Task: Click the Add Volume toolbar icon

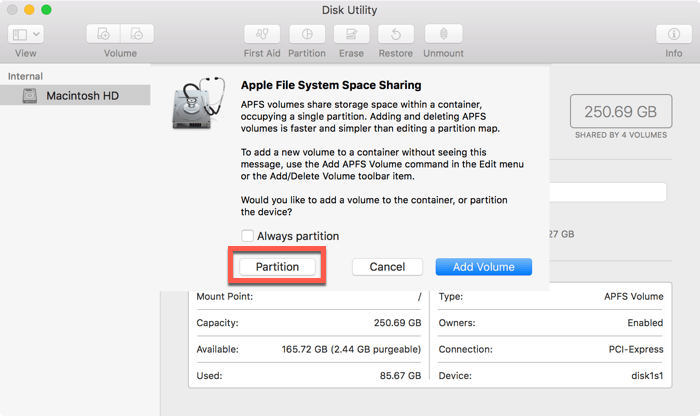Action: pyautogui.click(x=103, y=34)
